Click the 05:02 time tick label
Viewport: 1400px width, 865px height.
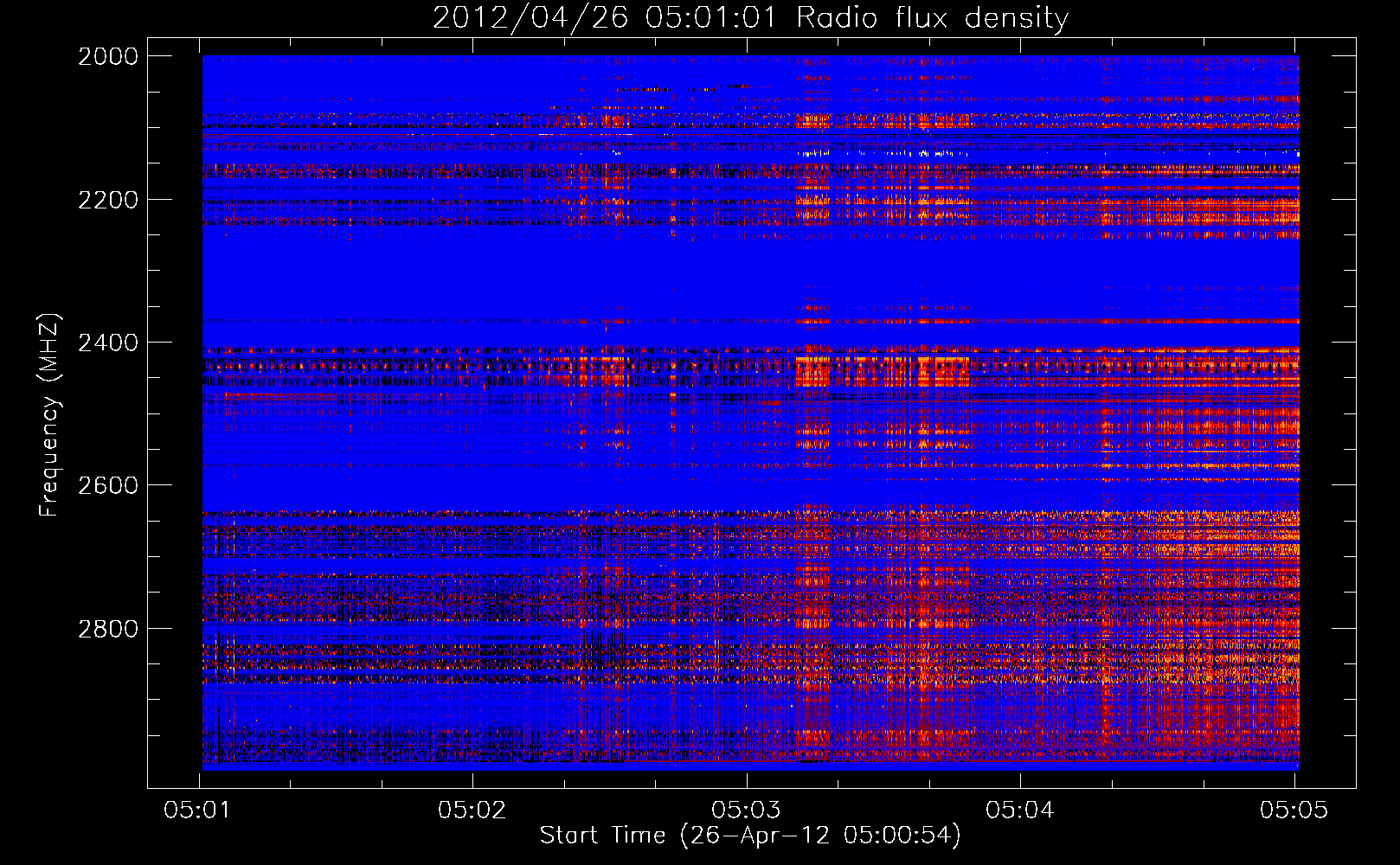(x=472, y=810)
